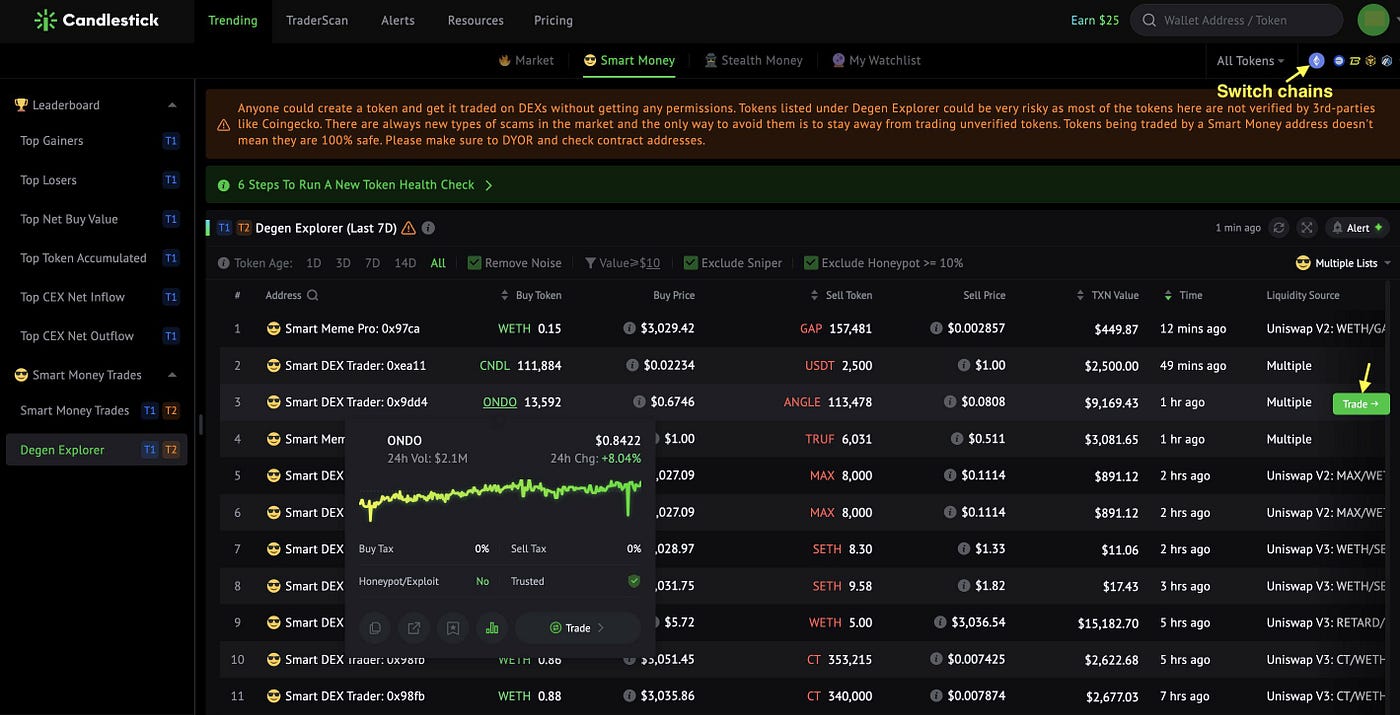Collapse the Smart Money Trades section

(172, 375)
